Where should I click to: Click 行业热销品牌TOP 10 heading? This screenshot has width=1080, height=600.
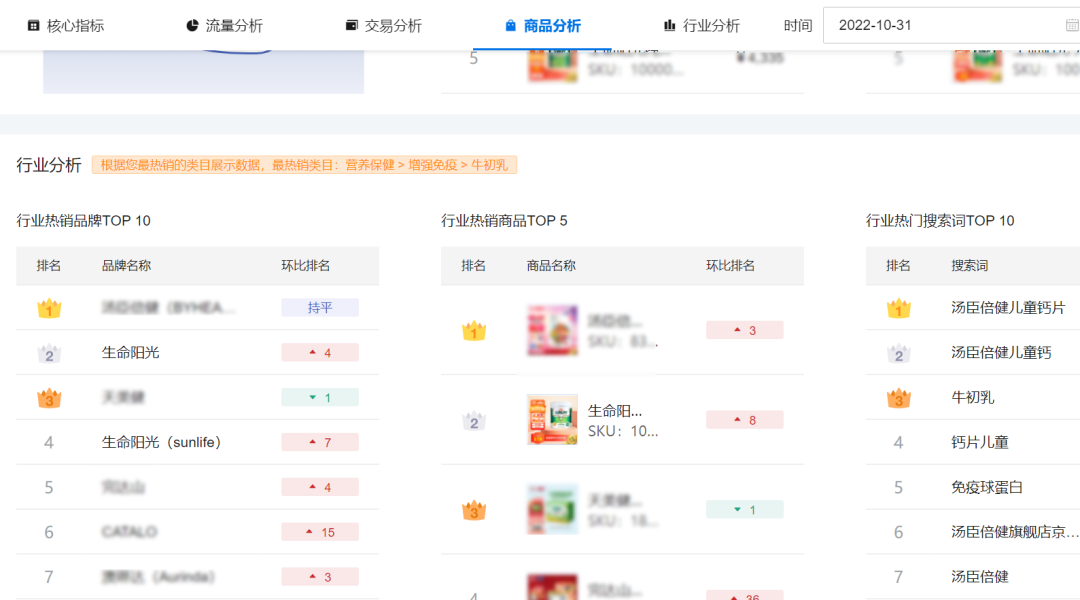83,221
